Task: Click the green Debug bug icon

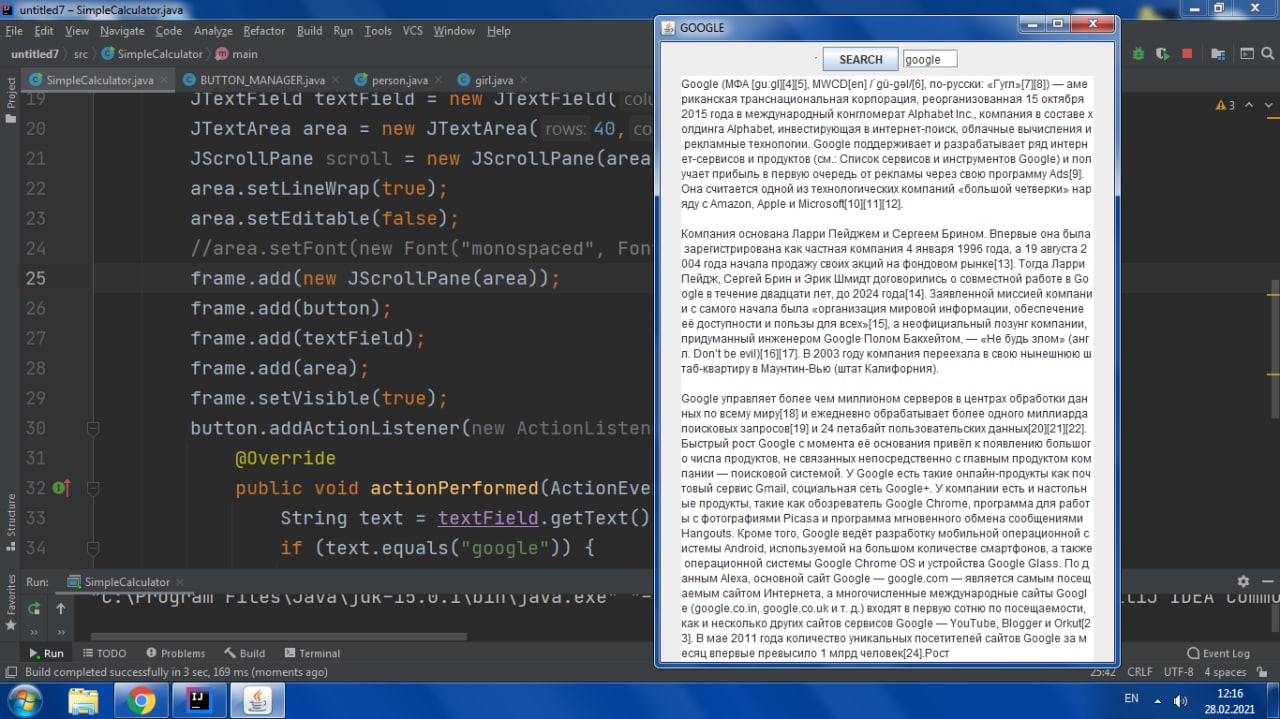Action: 1139,54
